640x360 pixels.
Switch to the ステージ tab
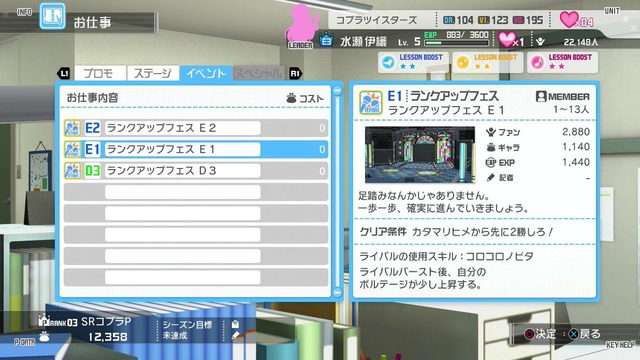tap(153, 73)
